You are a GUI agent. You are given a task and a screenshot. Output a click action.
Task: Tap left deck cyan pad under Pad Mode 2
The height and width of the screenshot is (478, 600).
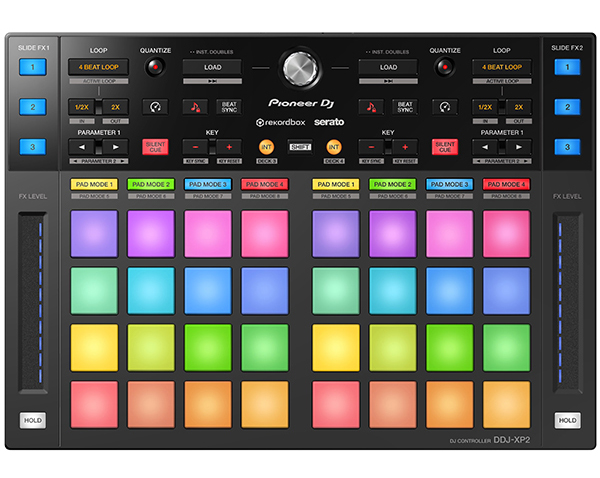(x=151, y=290)
